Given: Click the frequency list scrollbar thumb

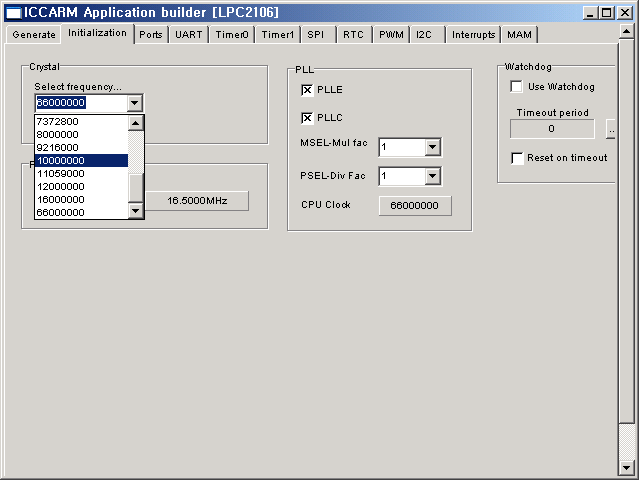Looking at the screenshot, I should click(x=135, y=187).
